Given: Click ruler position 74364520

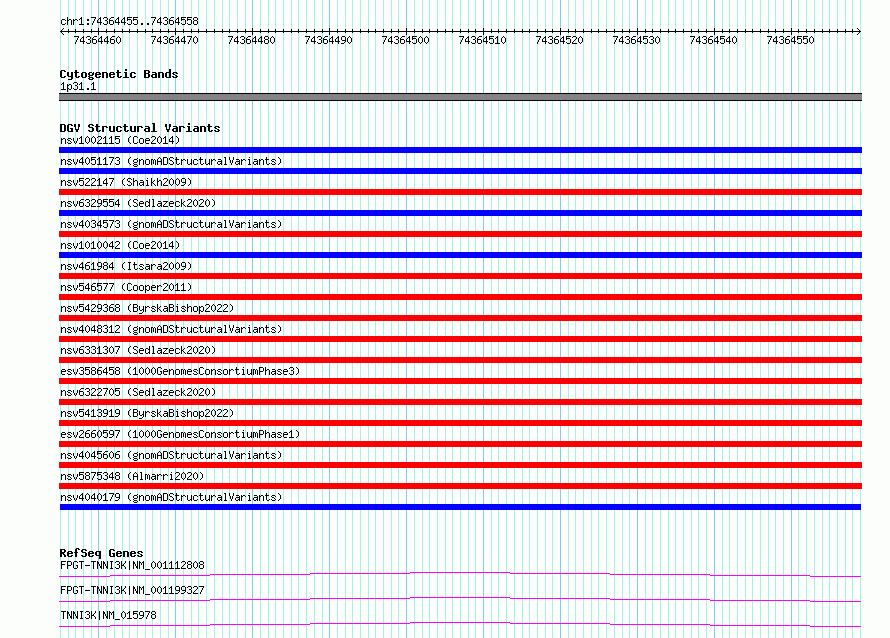Looking at the screenshot, I should click(560, 40).
